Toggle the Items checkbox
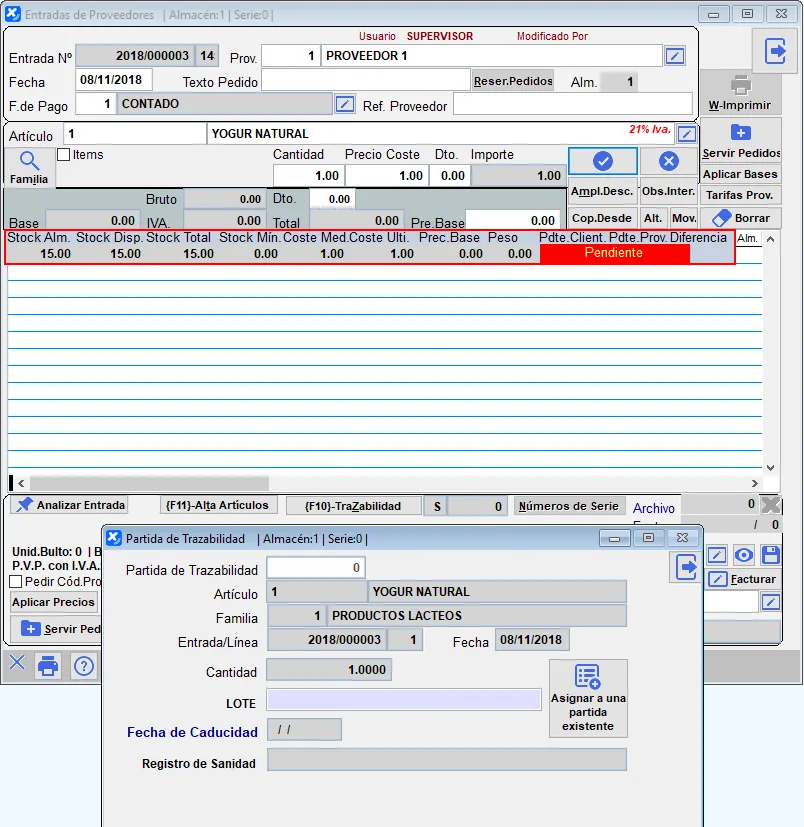804x827 pixels. [64, 155]
